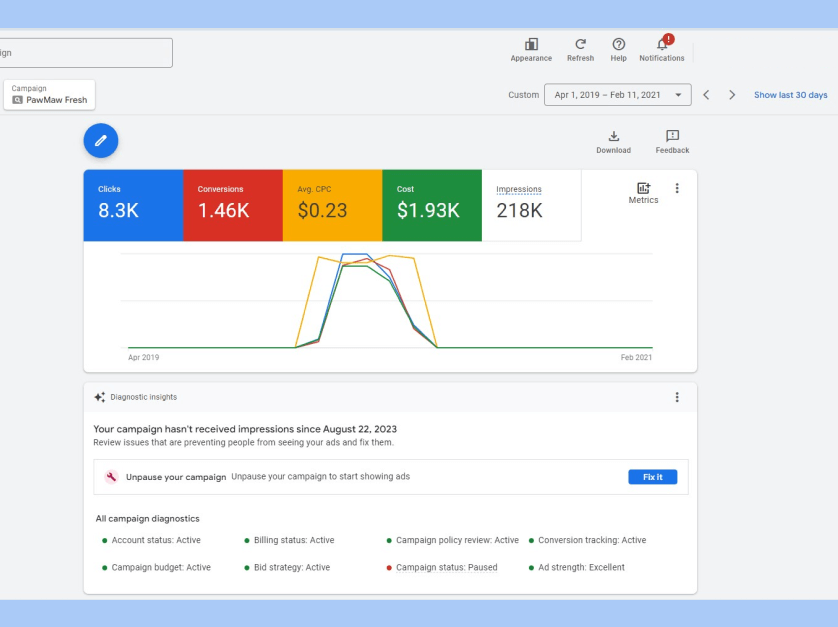This screenshot has height=627, width=838.
Task: Click the Fix it button
Action: coord(653,477)
